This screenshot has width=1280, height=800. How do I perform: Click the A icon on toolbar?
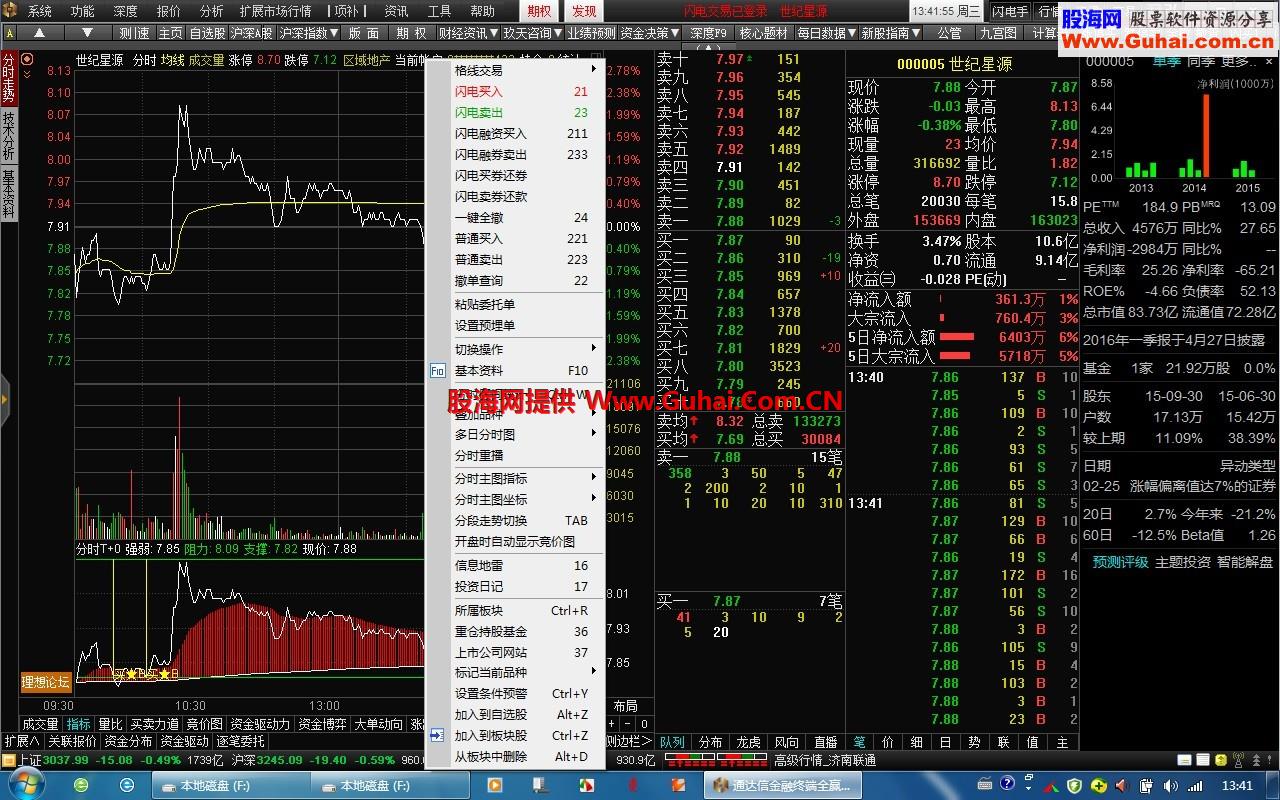[10, 33]
